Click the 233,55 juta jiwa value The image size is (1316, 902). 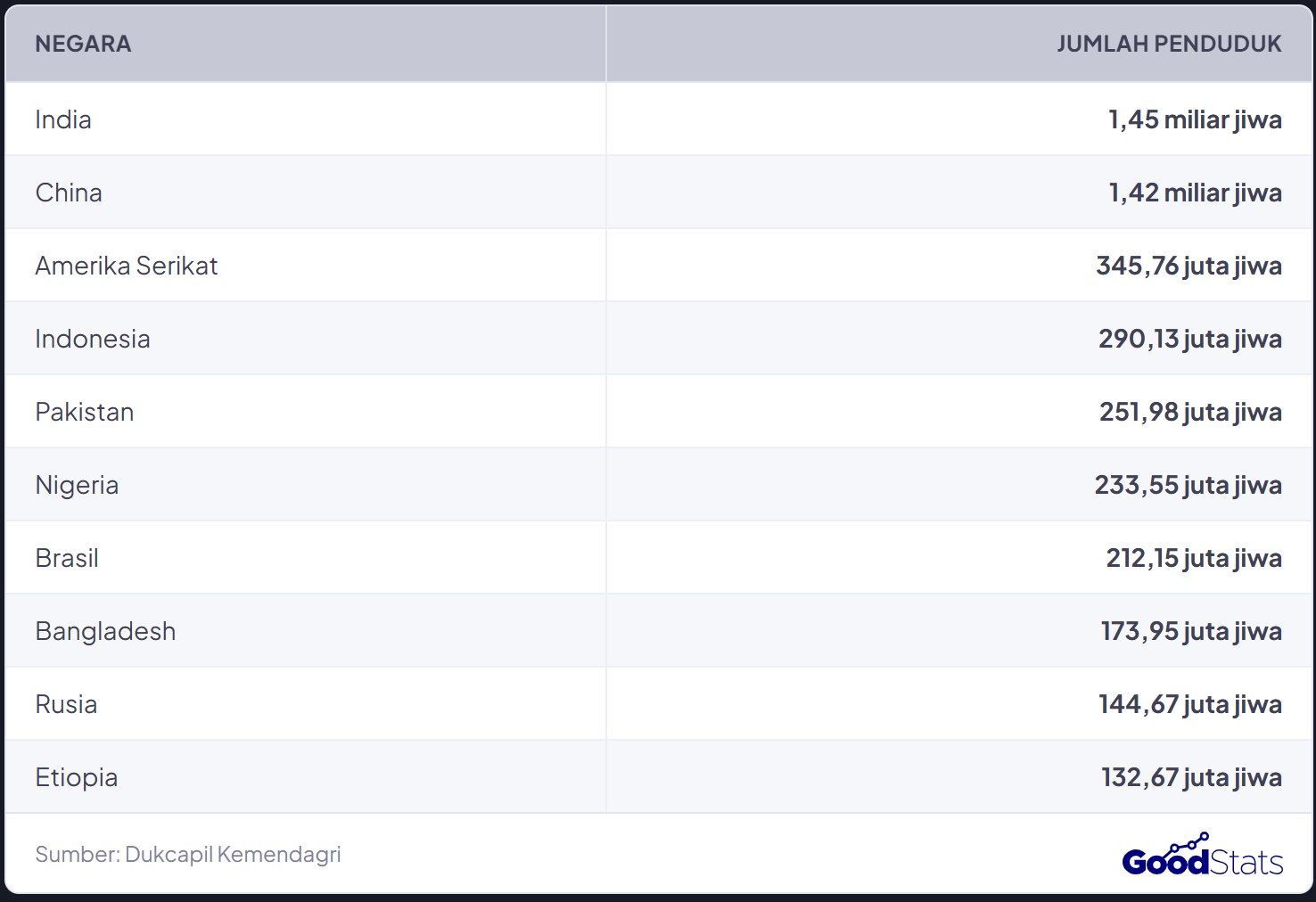click(1189, 485)
